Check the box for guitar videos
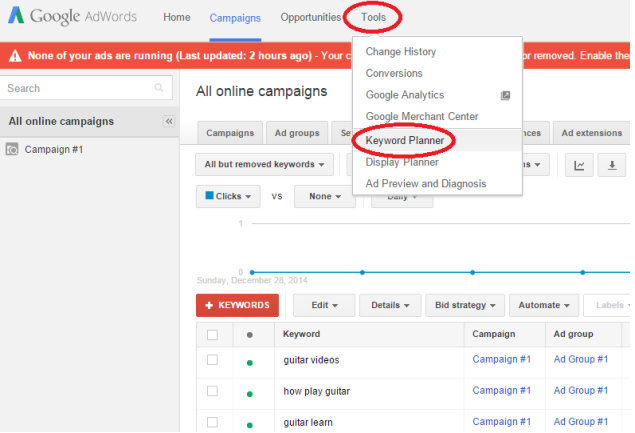 (212, 360)
